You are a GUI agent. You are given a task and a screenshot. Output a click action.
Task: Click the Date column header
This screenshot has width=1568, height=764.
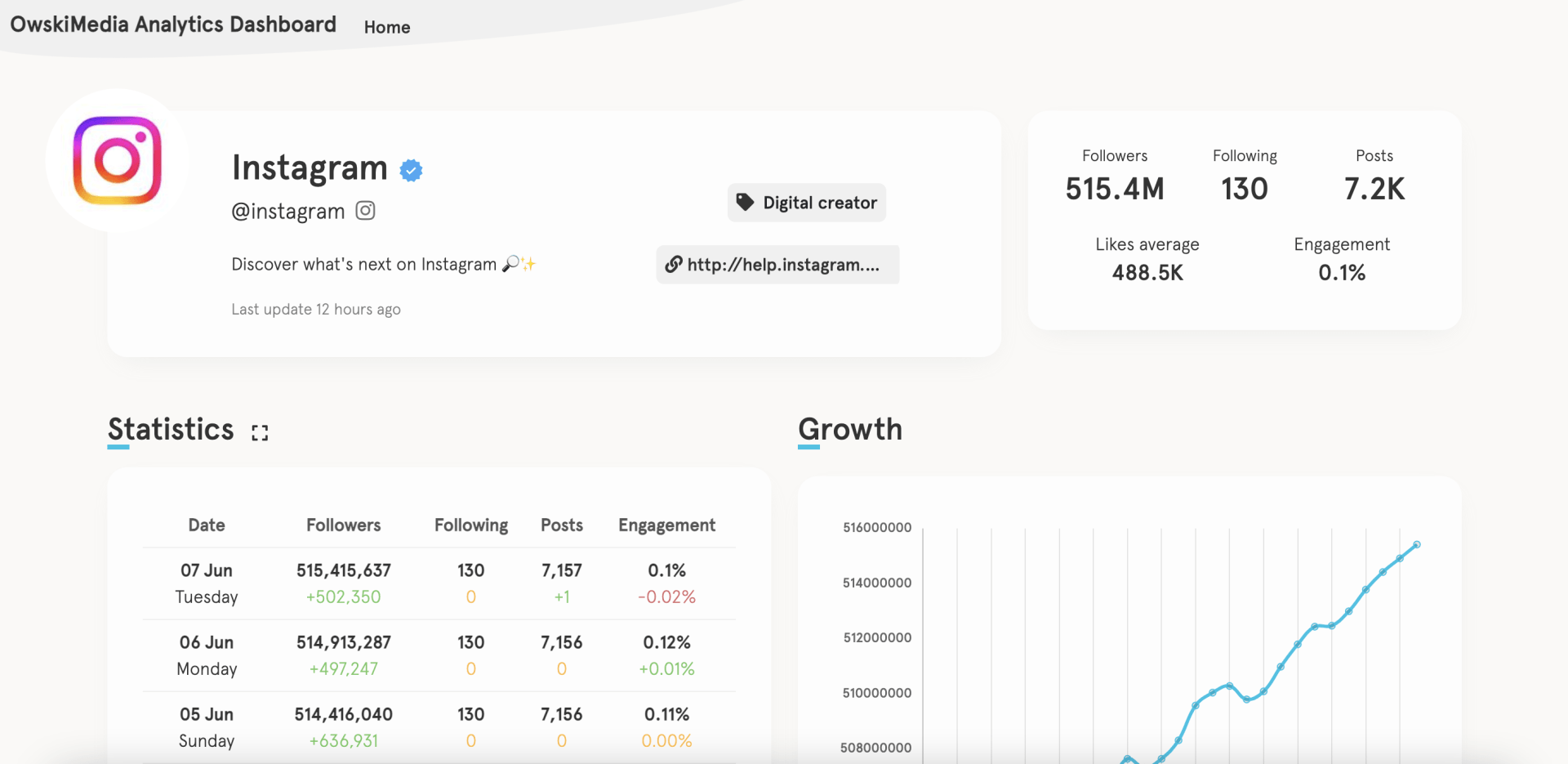[207, 525]
